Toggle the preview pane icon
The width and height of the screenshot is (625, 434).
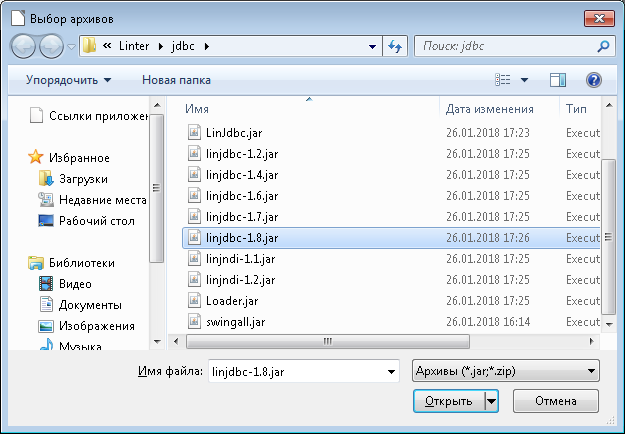[x=558, y=79]
